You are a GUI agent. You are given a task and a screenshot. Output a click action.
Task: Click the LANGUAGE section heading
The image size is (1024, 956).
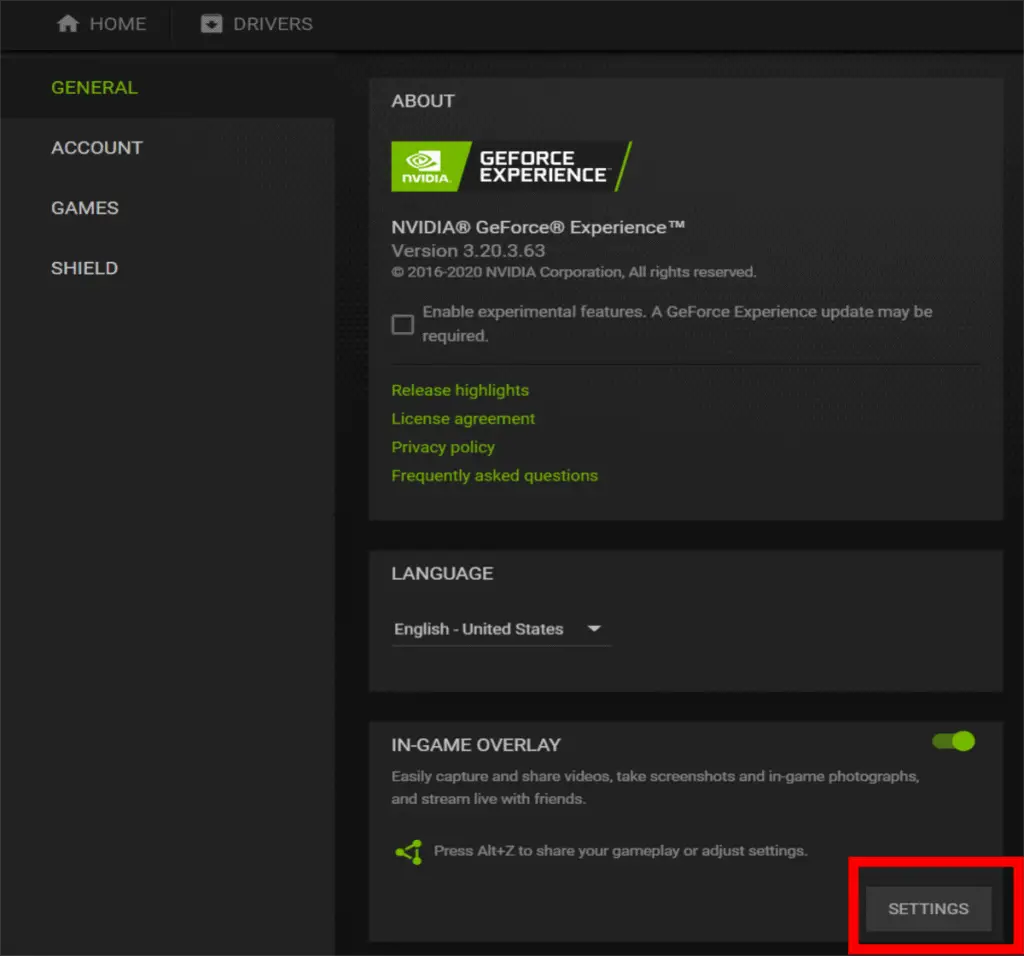[442, 573]
